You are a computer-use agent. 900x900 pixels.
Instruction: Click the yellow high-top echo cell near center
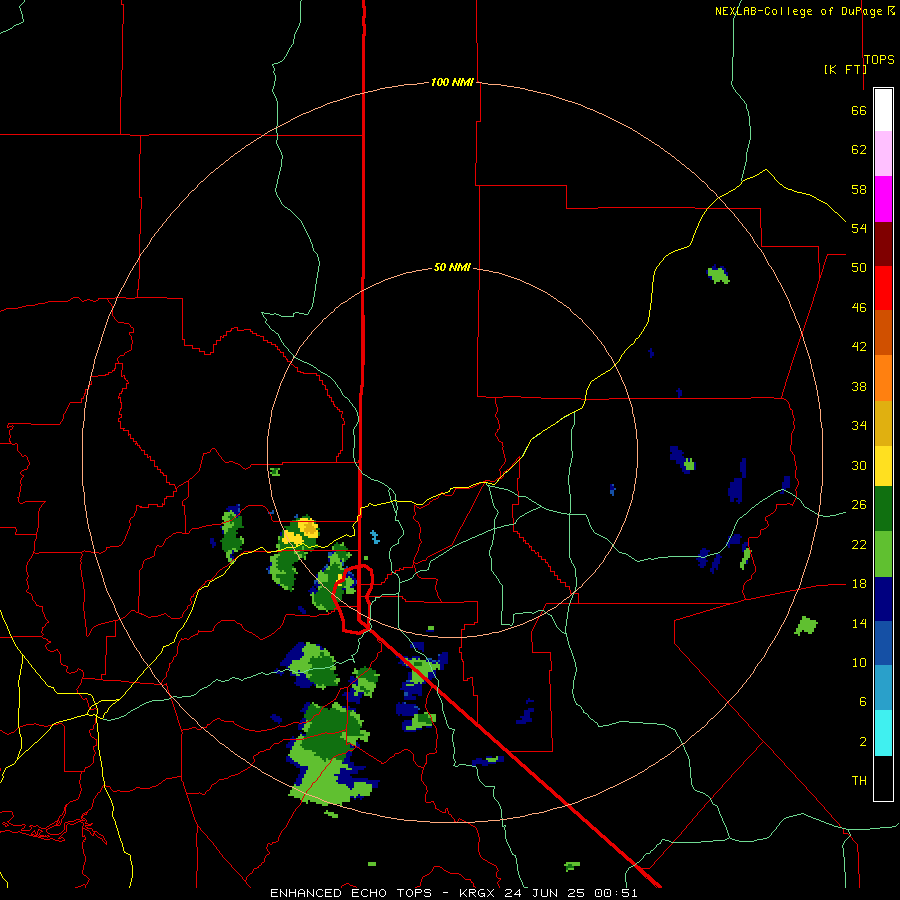coord(301,532)
